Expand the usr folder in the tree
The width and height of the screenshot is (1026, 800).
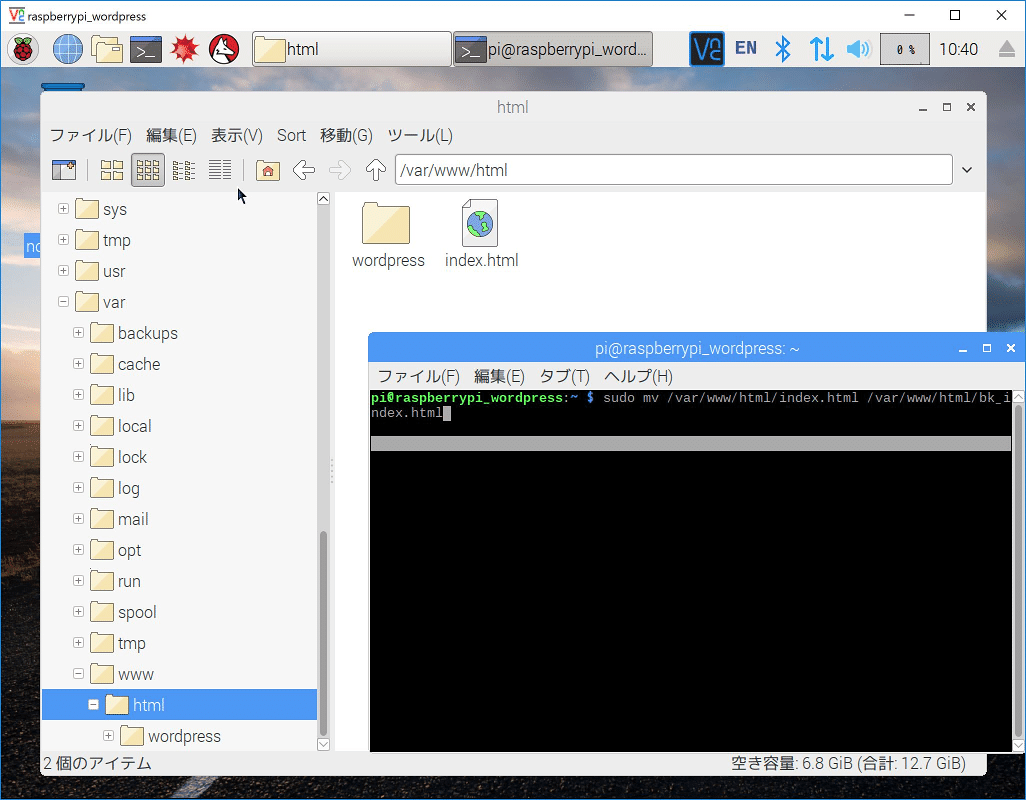[x=63, y=271]
